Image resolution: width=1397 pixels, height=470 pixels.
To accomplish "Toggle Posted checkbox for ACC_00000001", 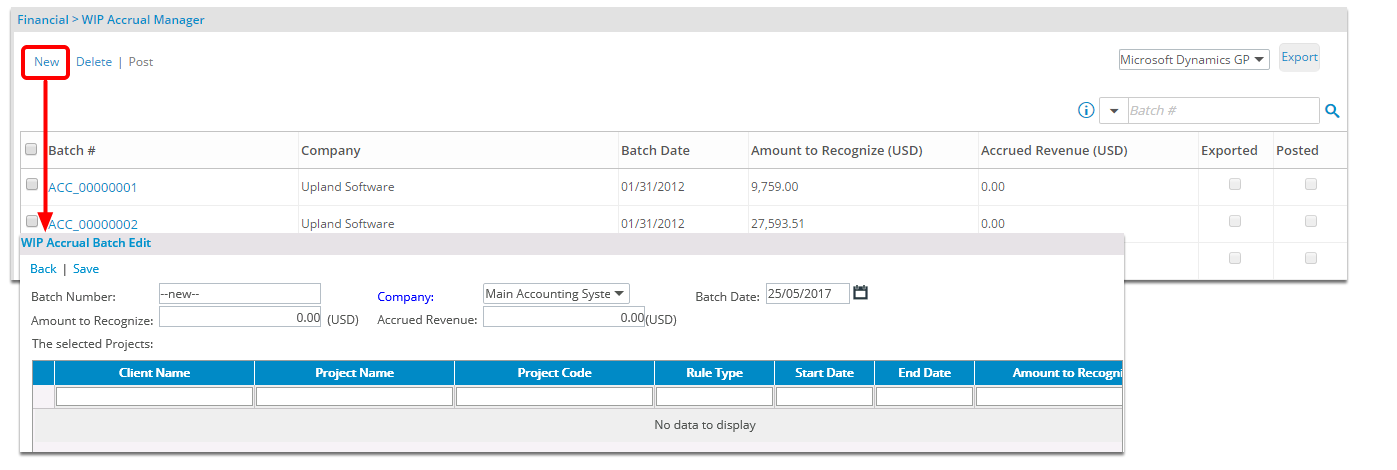I will (1311, 184).
